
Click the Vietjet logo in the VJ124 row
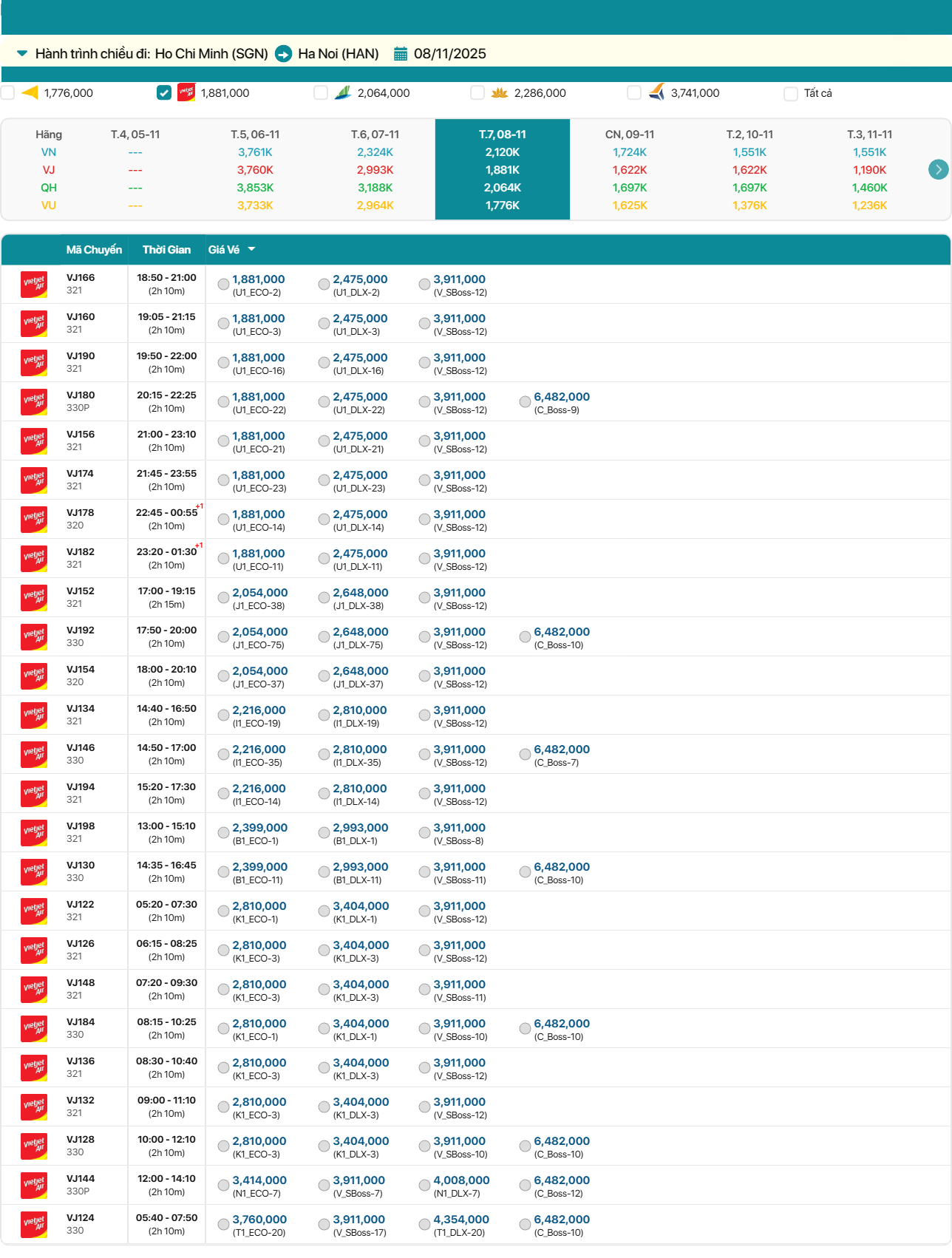34,1224
